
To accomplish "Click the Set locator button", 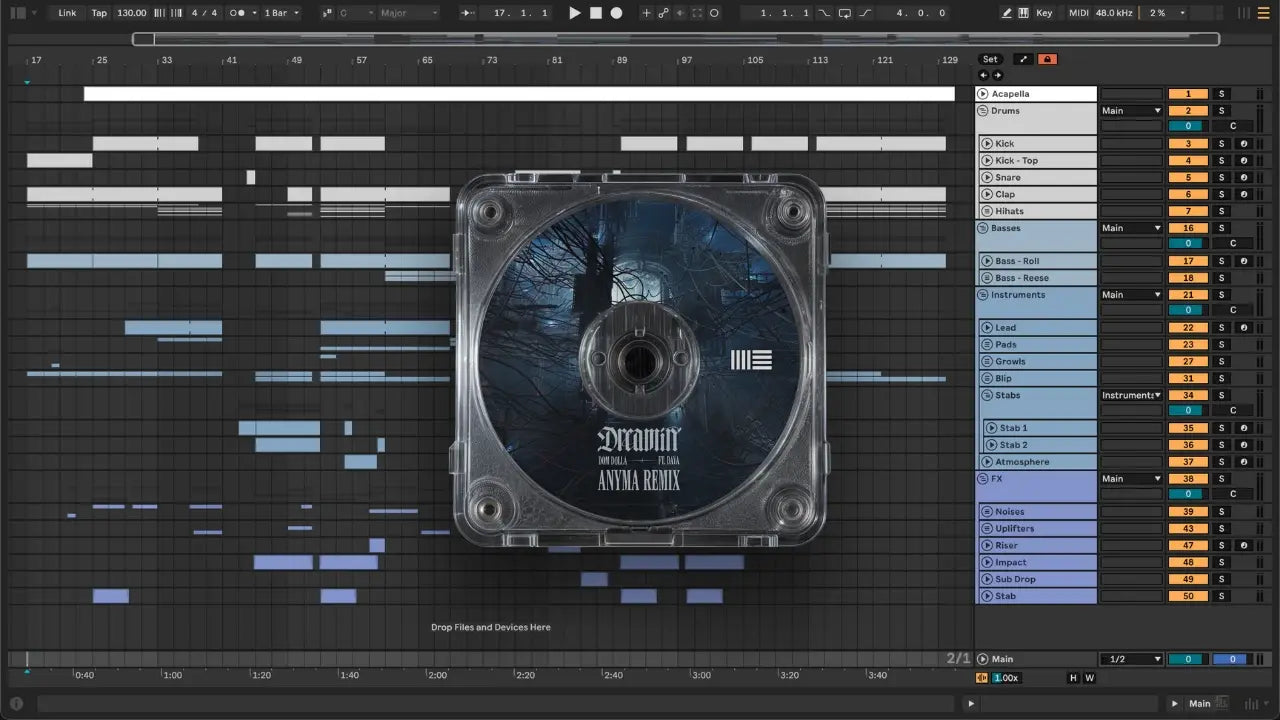I will coord(990,59).
